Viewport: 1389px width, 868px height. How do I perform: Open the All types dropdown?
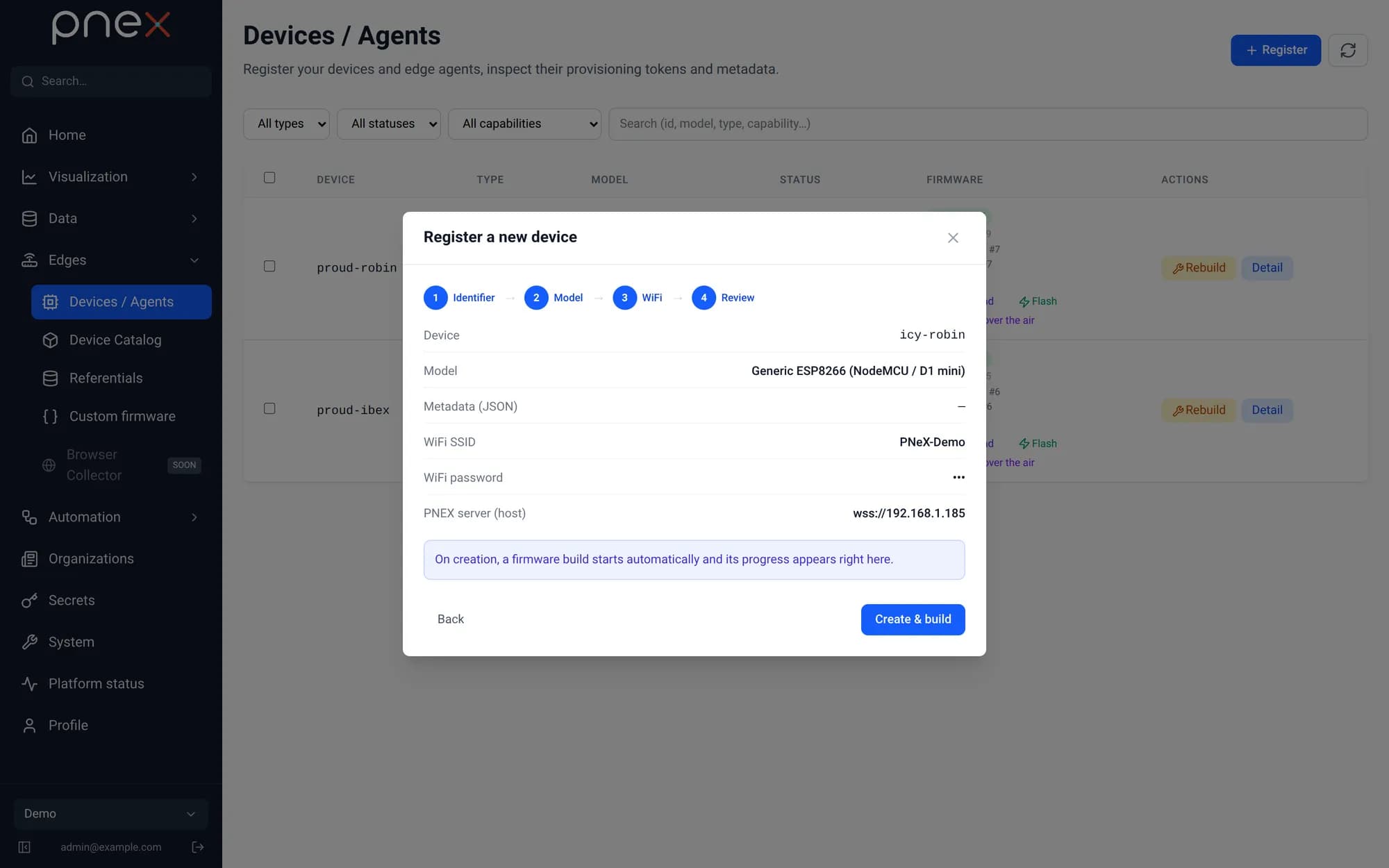[286, 124]
